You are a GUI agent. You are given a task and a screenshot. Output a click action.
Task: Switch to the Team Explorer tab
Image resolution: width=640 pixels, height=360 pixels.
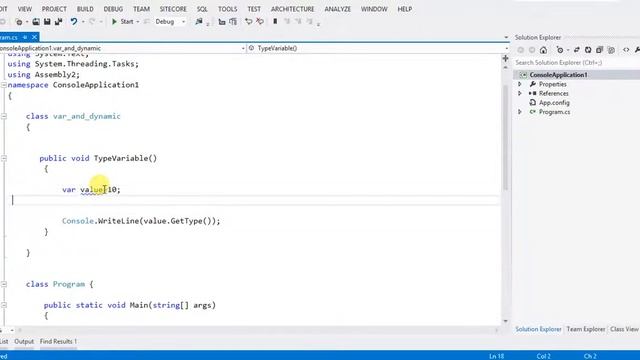pos(586,329)
